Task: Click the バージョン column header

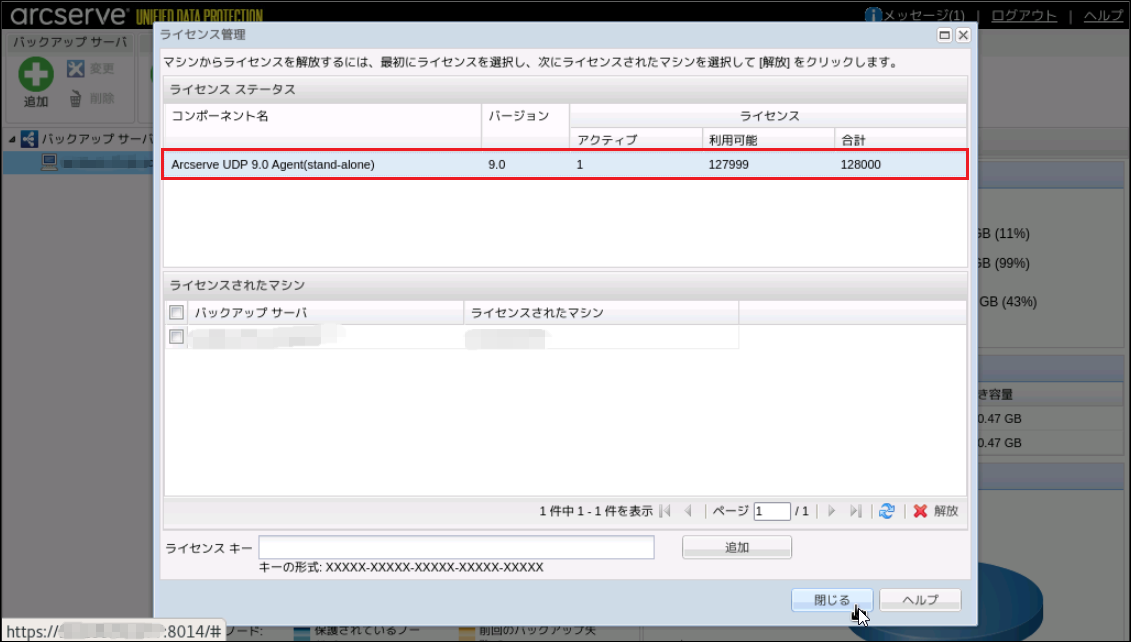Action: tap(525, 126)
